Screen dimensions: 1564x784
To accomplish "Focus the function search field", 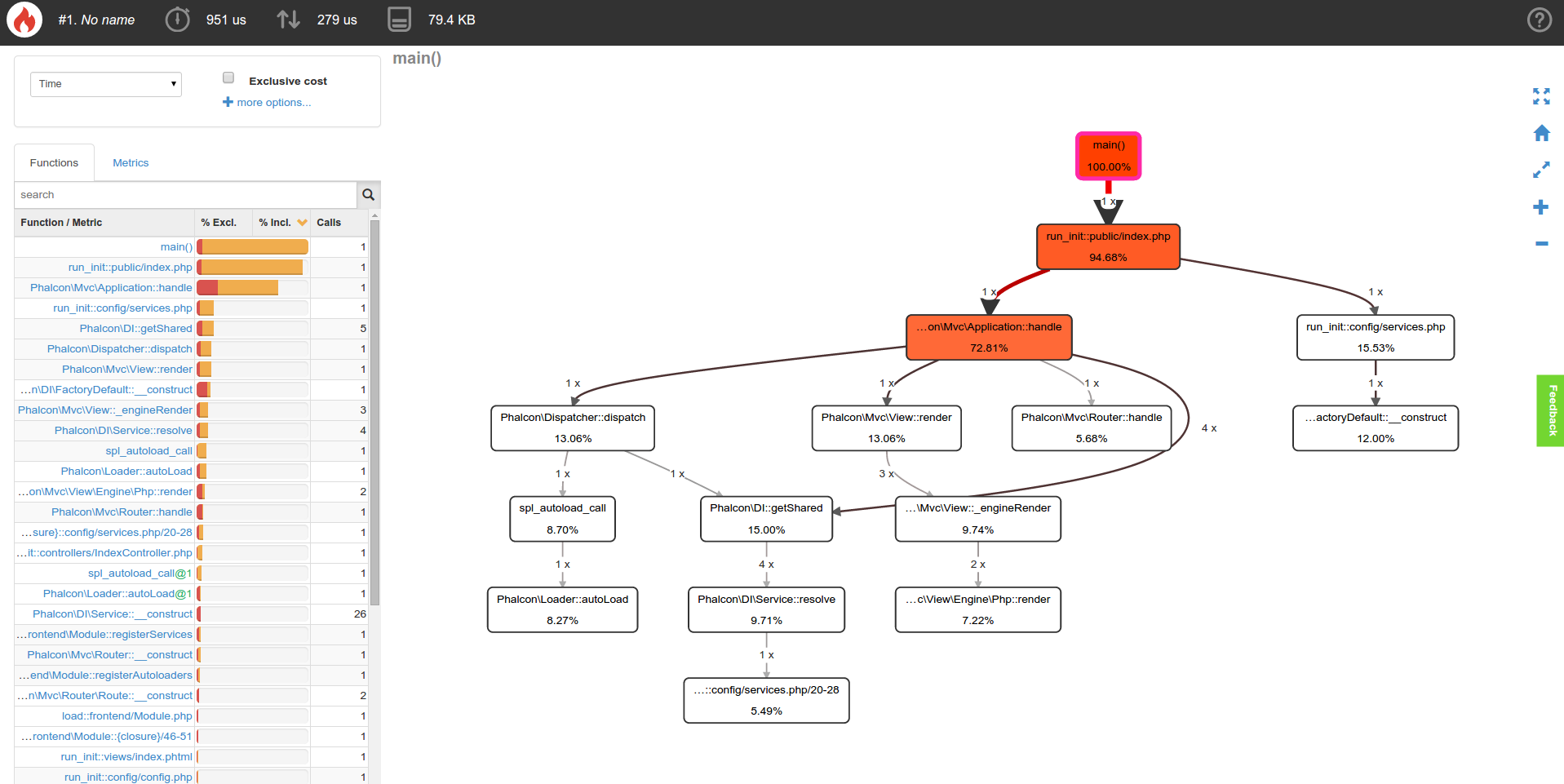I will [185, 195].
